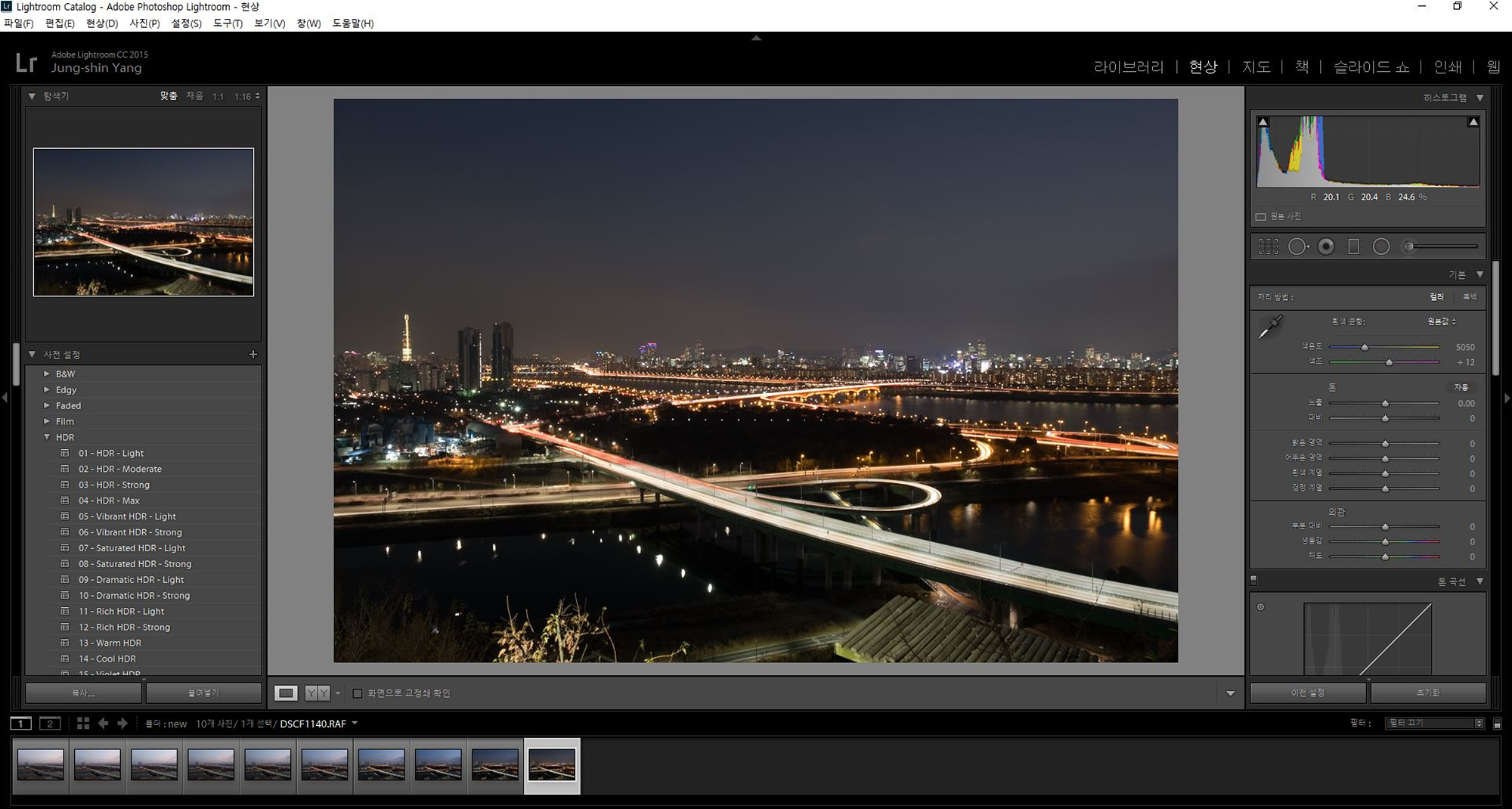
Task: Select the Spot Removal tool
Action: (x=1298, y=246)
